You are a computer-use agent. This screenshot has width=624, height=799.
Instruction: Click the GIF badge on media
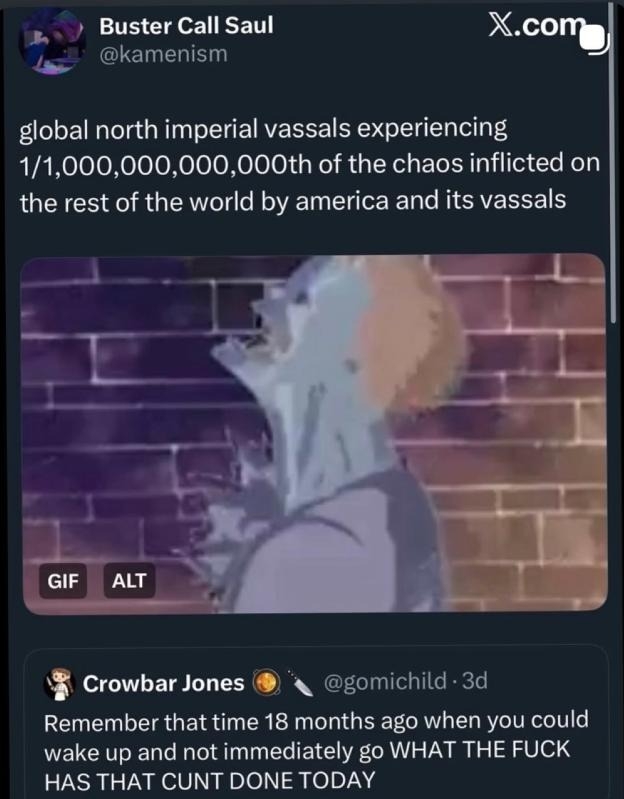(x=63, y=580)
